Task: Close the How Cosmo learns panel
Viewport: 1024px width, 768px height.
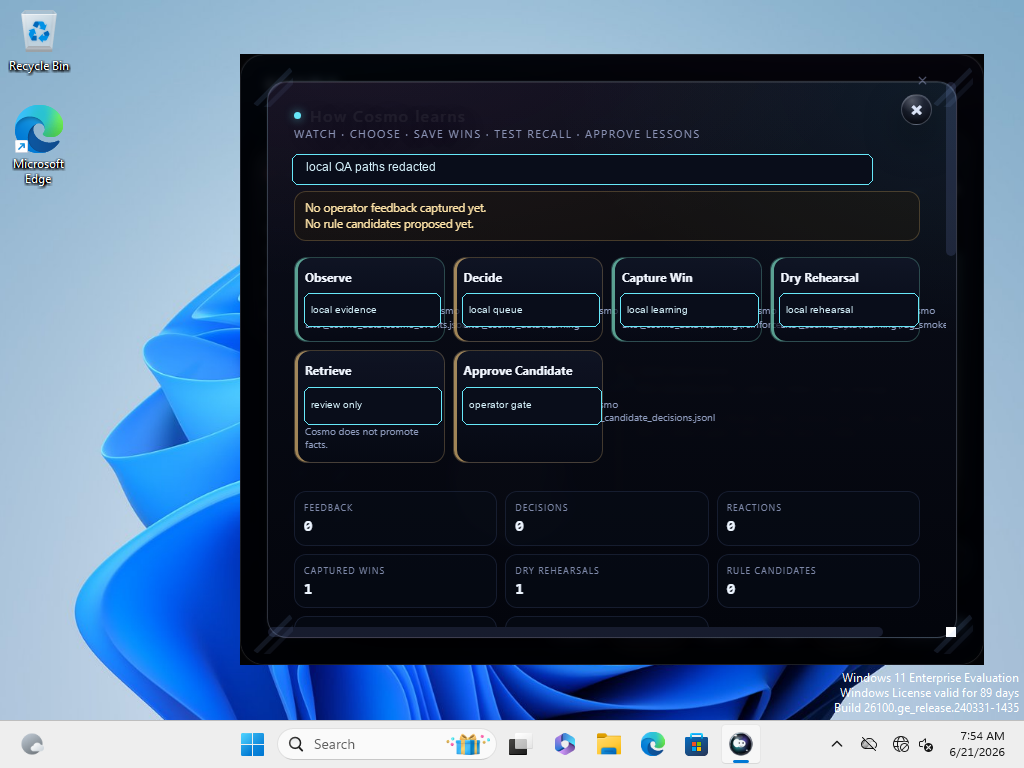Action: (916, 110)
